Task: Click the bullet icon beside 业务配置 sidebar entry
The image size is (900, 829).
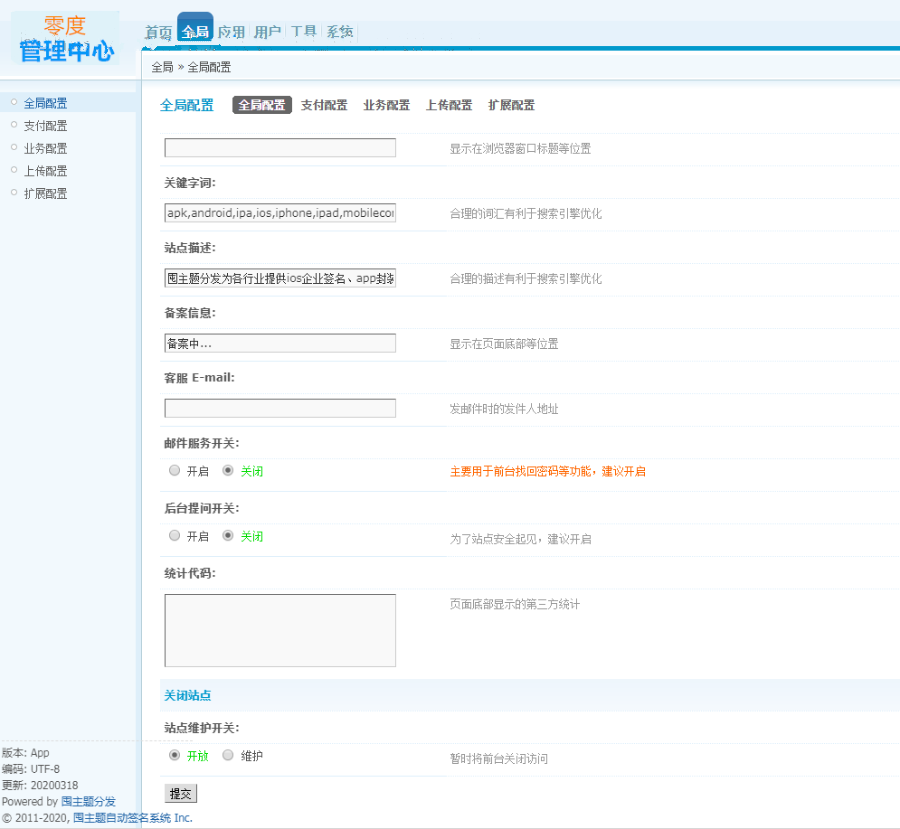Action: coord(12,148)
